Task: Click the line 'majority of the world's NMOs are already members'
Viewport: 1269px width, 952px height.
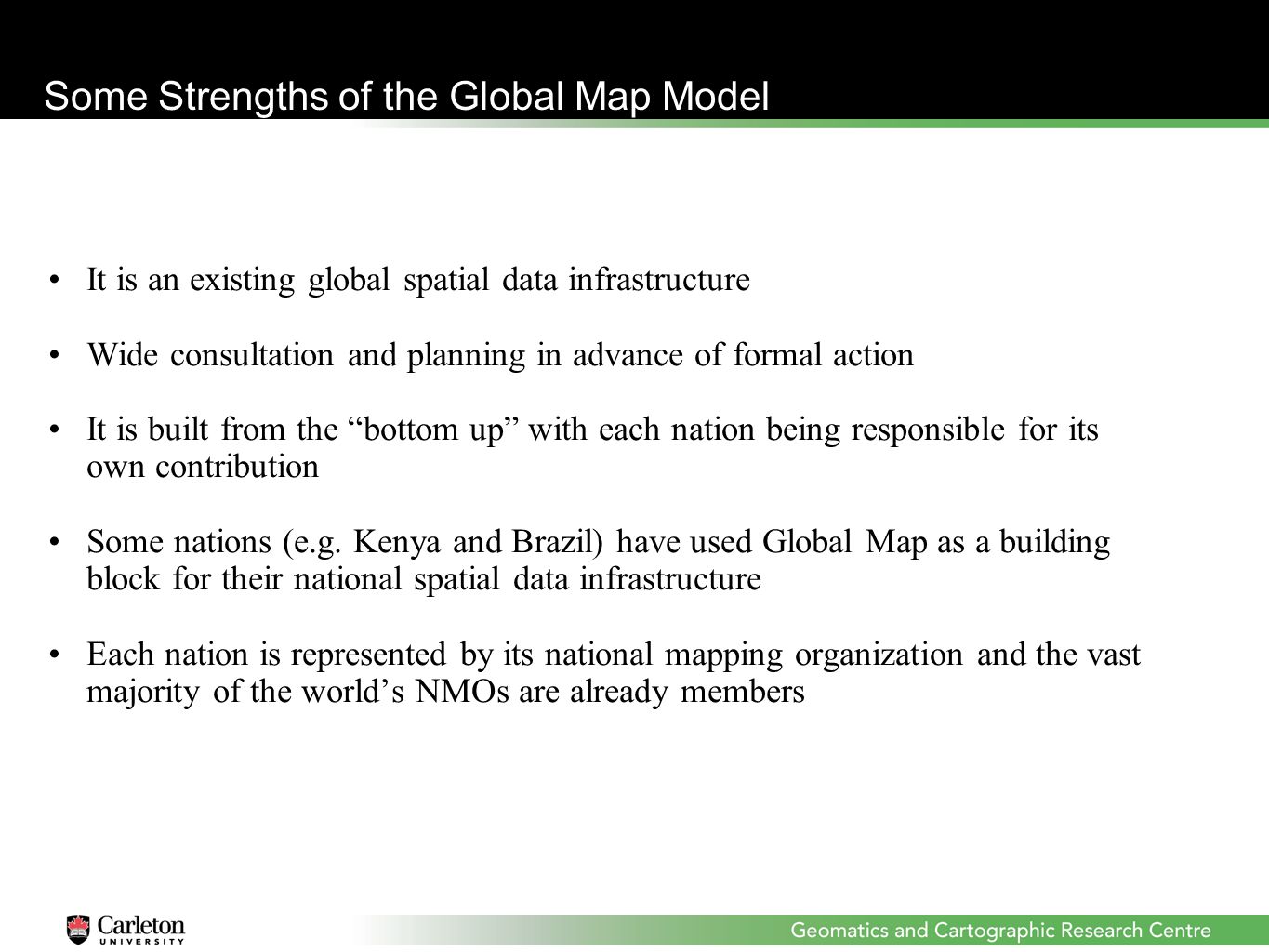Action: (x=445, y=692)
